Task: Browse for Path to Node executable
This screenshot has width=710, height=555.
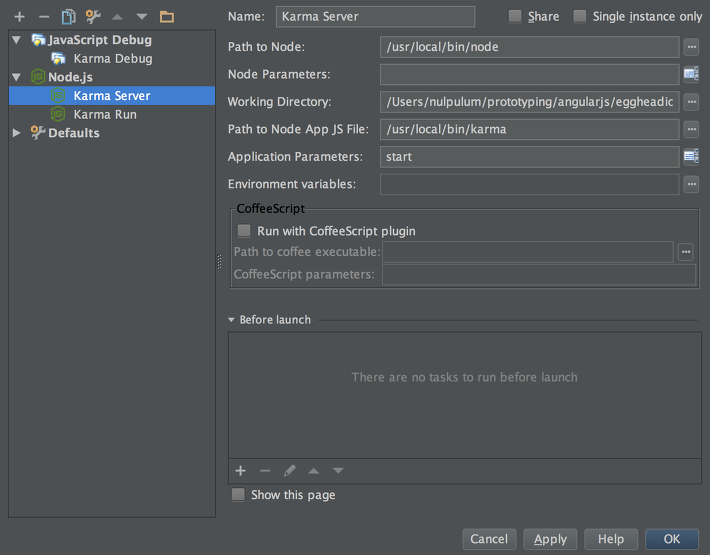Action: pyautogui.click(x=691, y=47)
